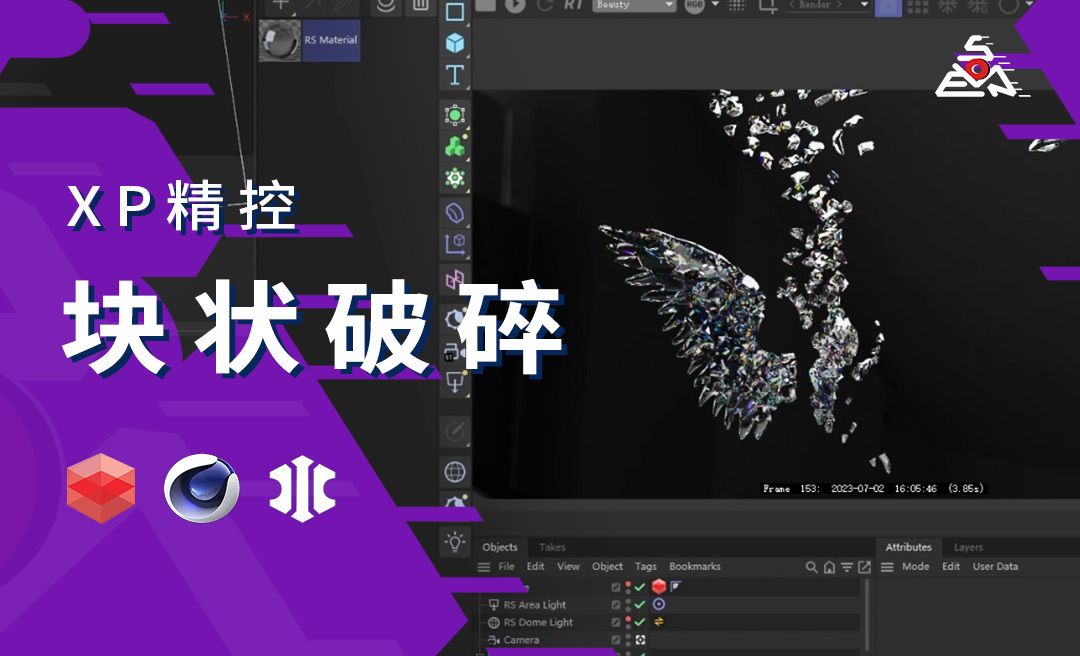This screenshot has width=1080, height=656.
Task: Select the Text tool in the left toolbar
Action: click(453, 75)
